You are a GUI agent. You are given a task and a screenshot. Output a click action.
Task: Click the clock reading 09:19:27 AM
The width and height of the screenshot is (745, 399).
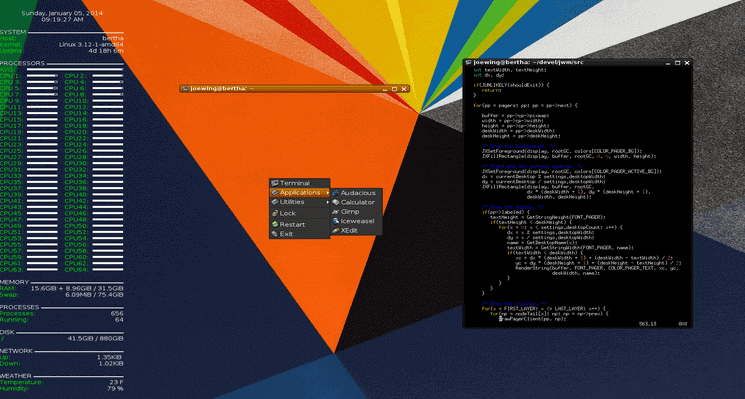pos(62,19)
